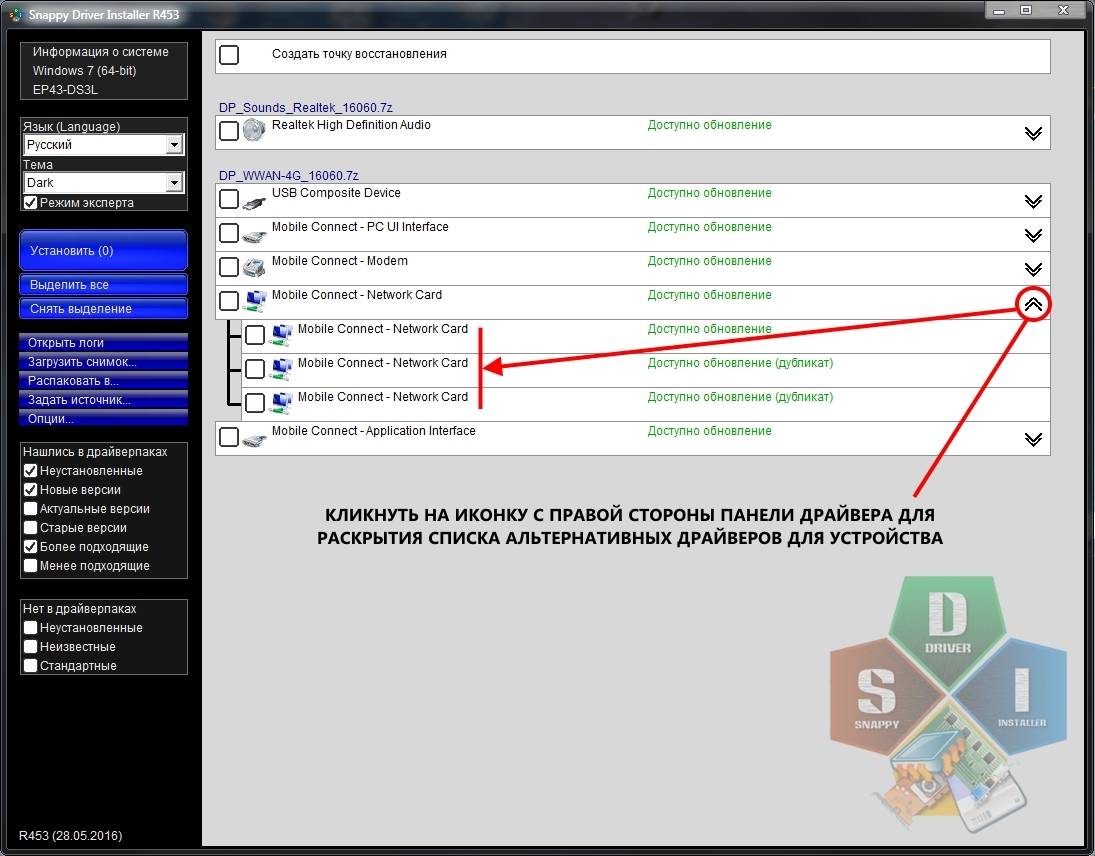Select 'Задать источник...'

pos(103,399)
